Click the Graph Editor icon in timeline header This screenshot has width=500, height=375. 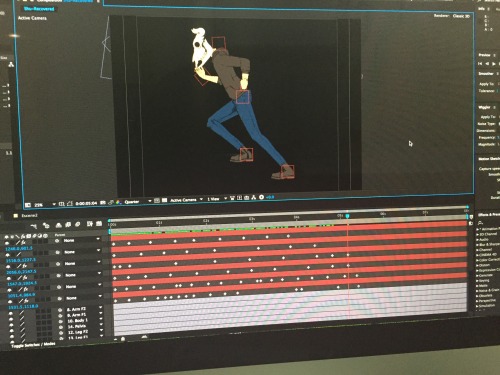(x=99, y=224)
